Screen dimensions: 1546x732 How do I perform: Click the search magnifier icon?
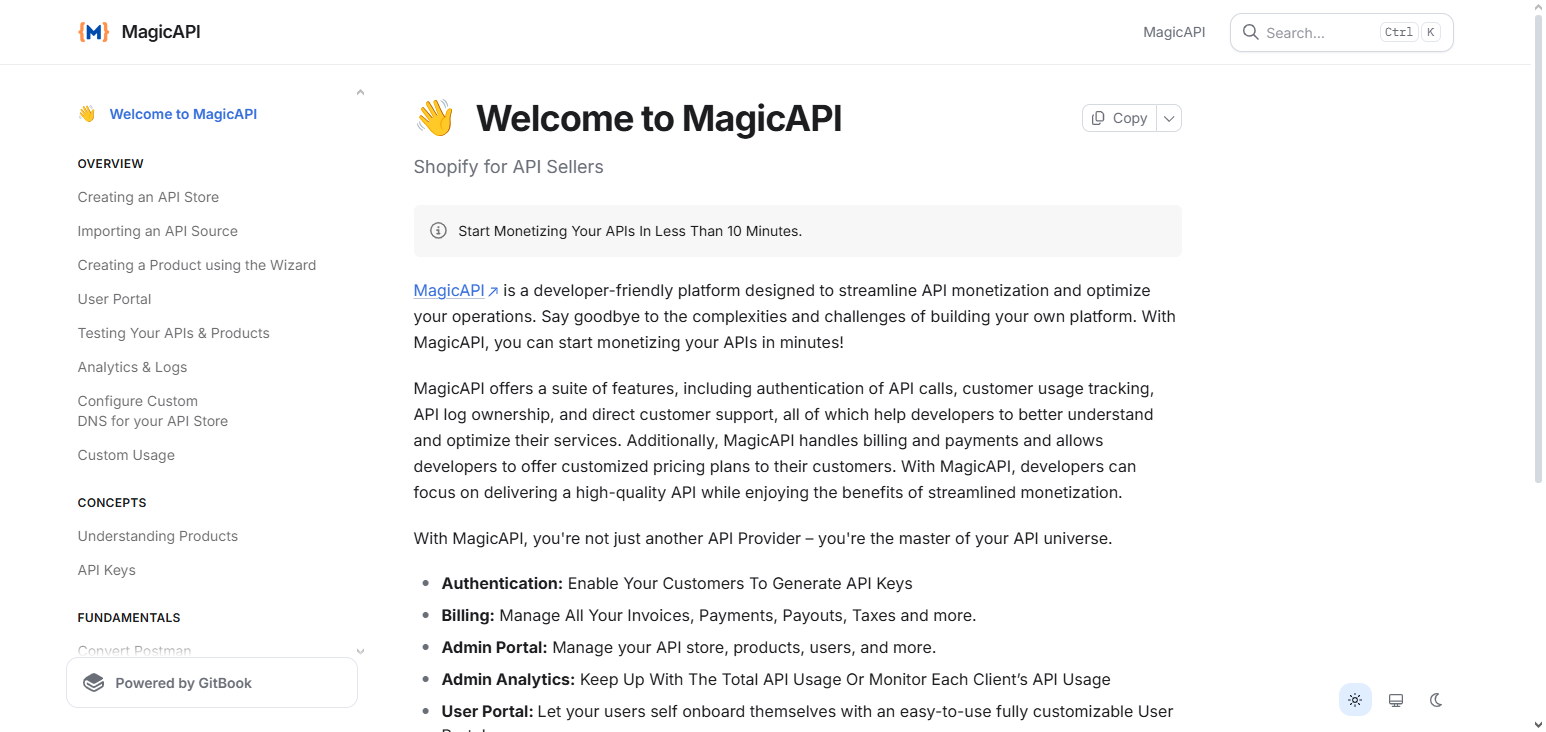[1250, 32]
